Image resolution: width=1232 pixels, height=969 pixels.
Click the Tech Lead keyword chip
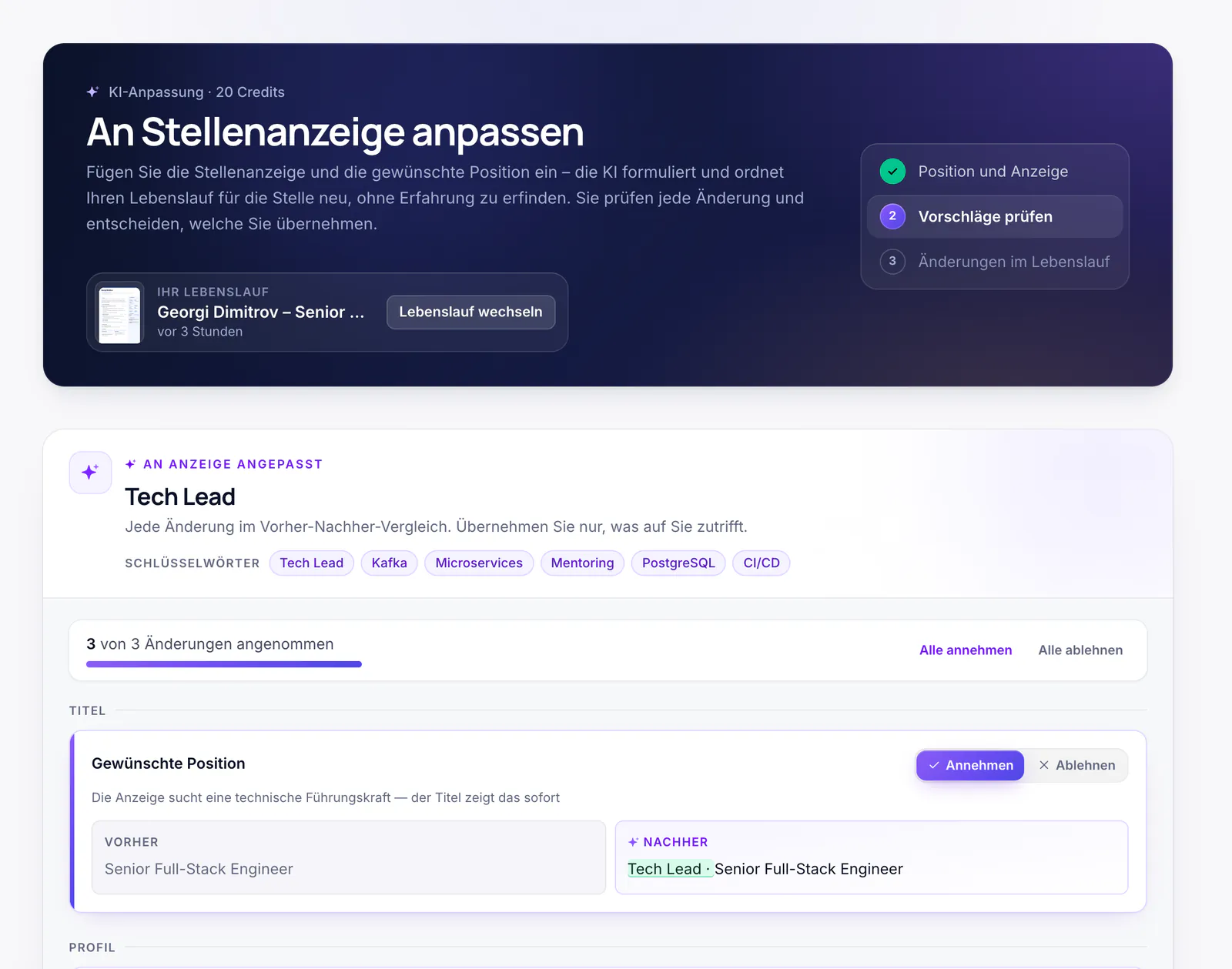tap(312, 563)
